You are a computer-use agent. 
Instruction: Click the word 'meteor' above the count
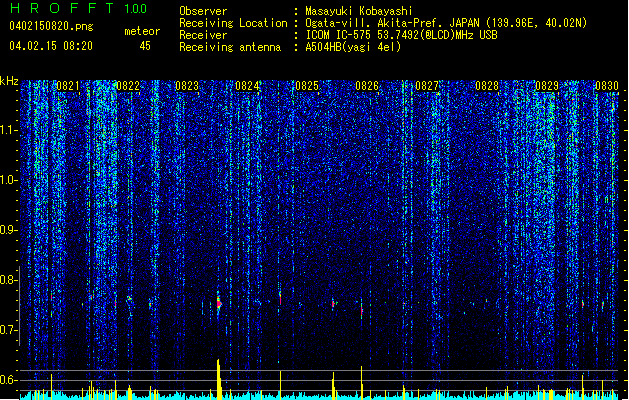142,31
